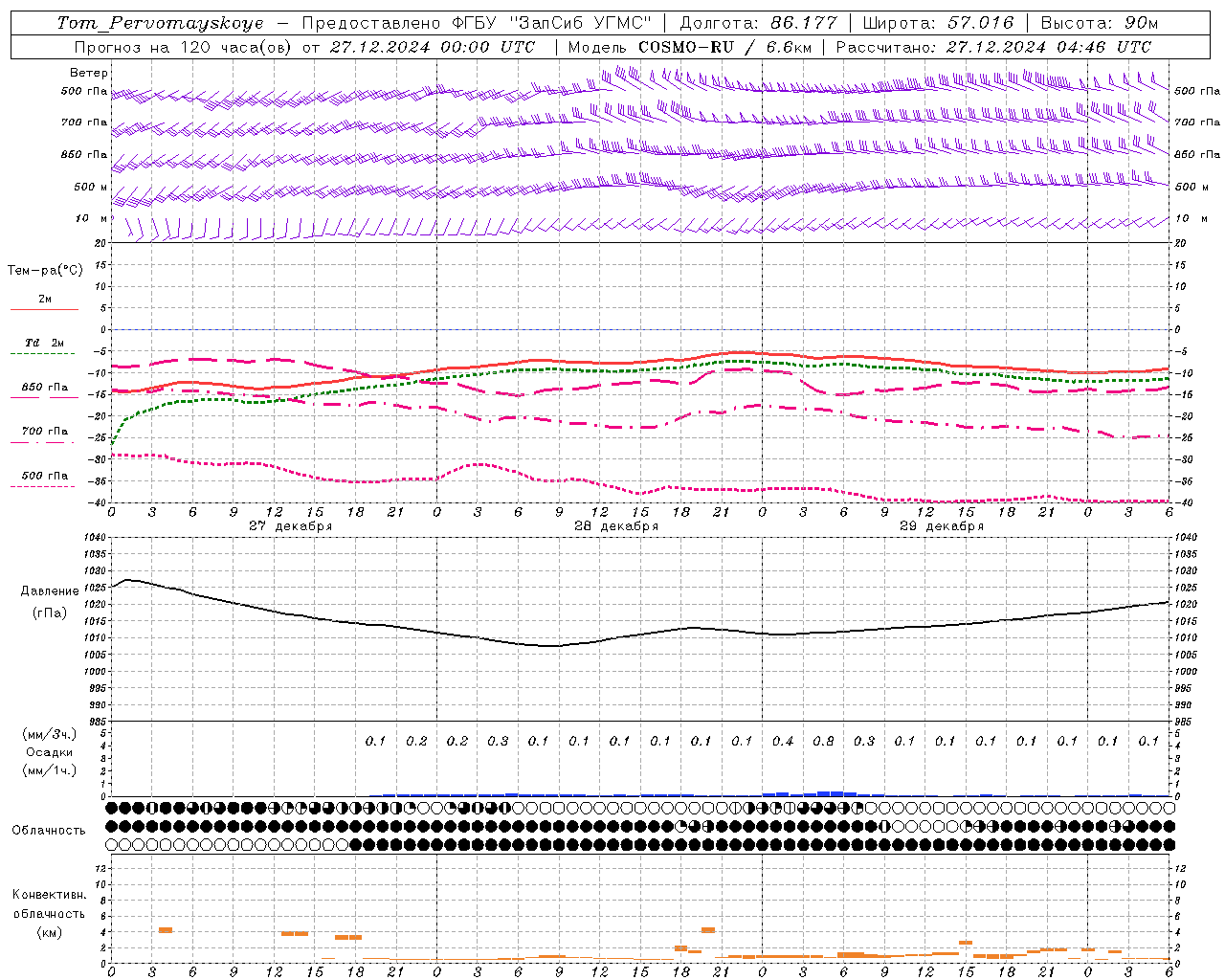Click the "Td 2м" dew point legend entry
This screenshot has height=980, width=1225.
44,342
